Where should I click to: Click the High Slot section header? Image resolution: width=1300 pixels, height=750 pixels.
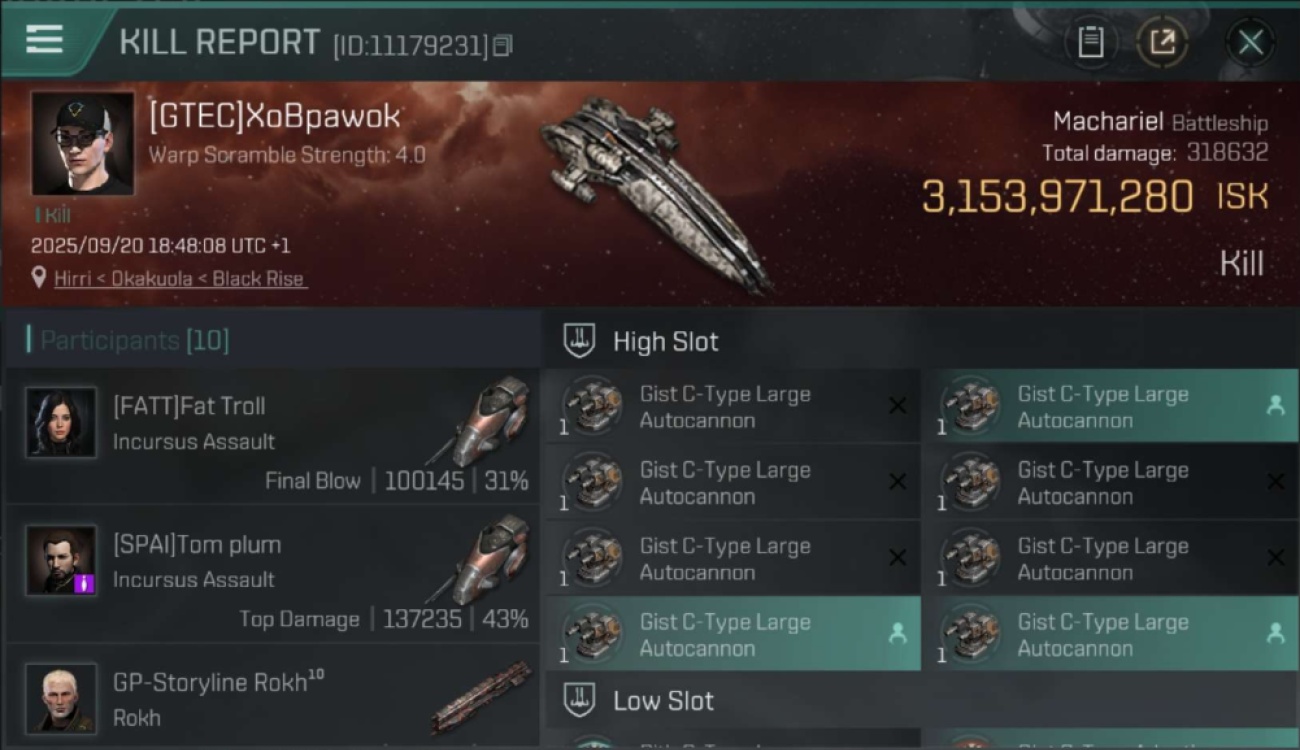click(665, 341)
